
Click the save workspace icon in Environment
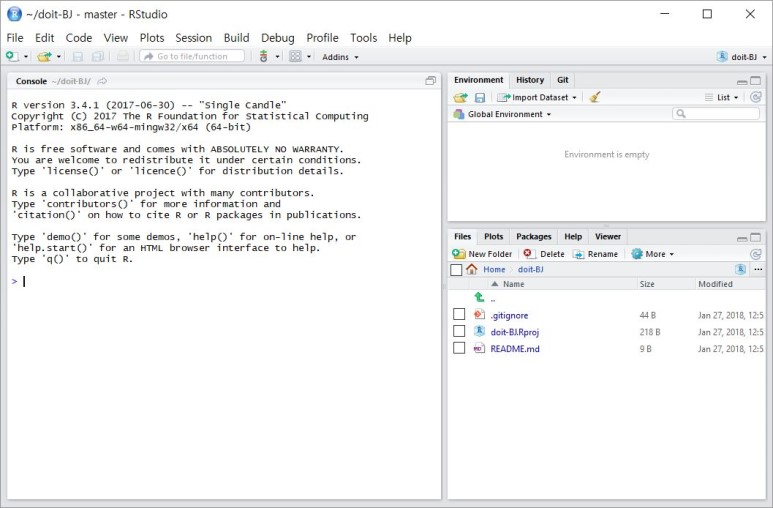pyautogui.click(x=480, y=98)
